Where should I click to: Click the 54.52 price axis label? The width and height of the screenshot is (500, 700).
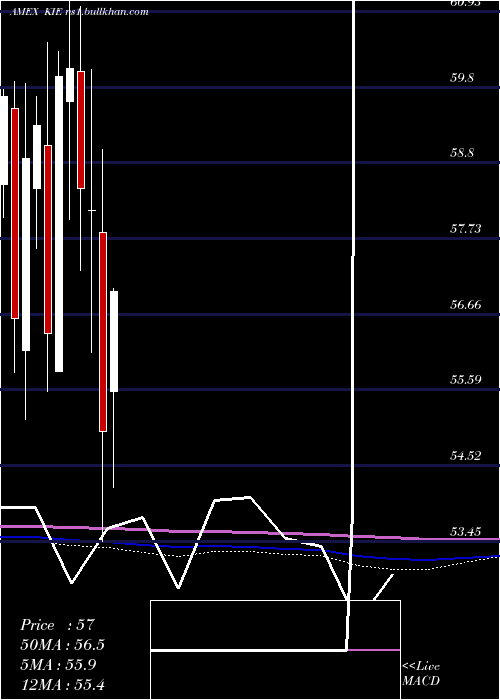[465, 456]
